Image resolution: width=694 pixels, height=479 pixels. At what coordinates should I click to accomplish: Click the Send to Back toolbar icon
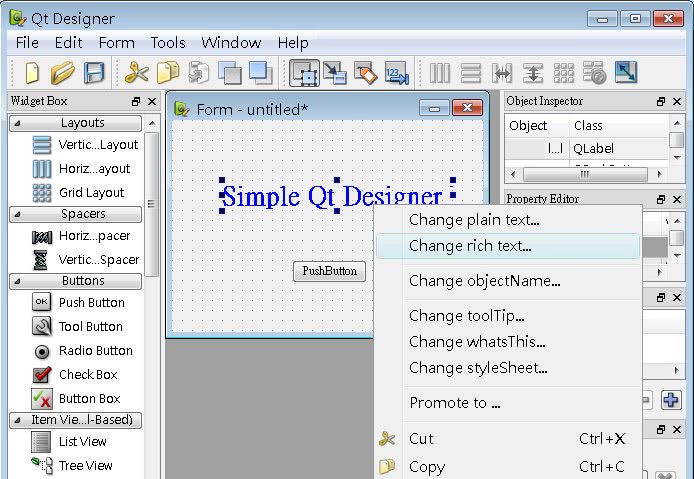coord(230,73)
